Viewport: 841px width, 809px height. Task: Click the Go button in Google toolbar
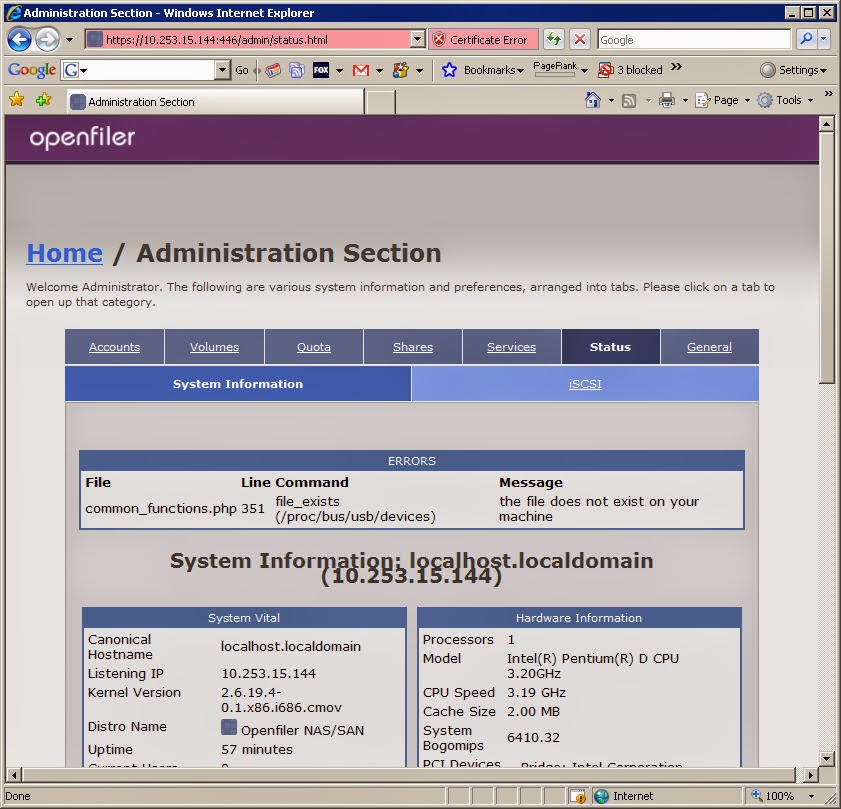[x=242, y=70]
